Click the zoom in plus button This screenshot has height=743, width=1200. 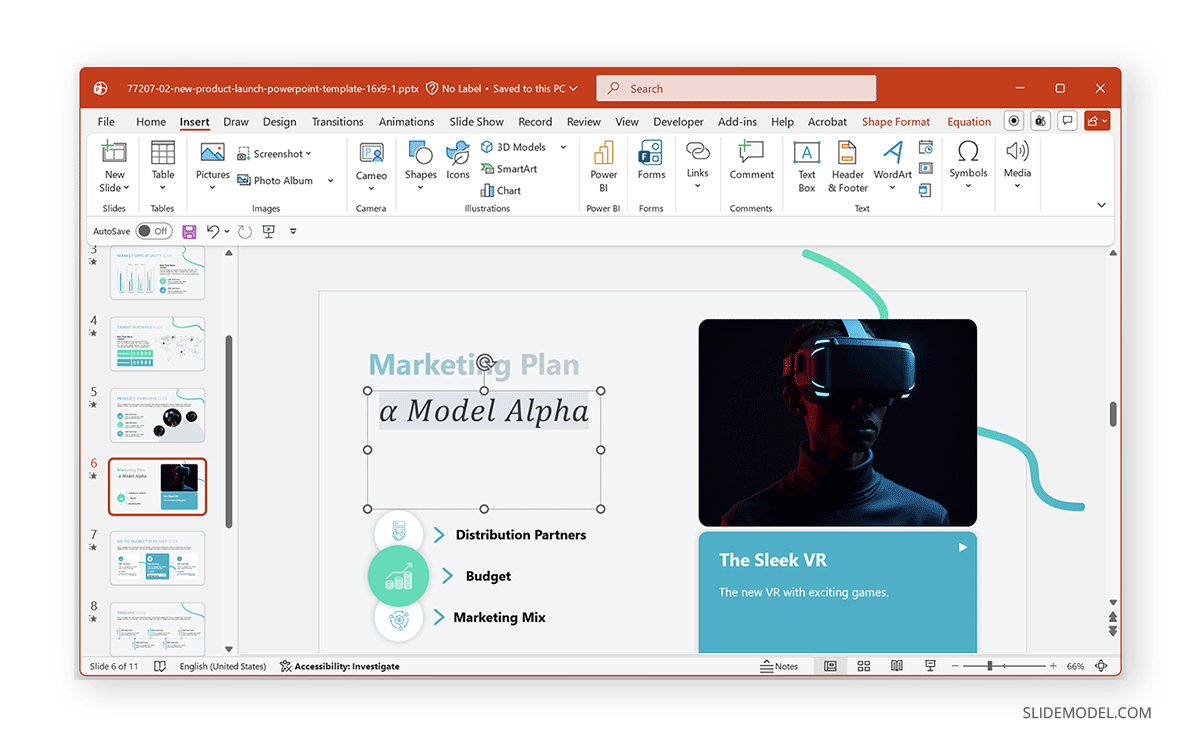[x=1053, y=666]
